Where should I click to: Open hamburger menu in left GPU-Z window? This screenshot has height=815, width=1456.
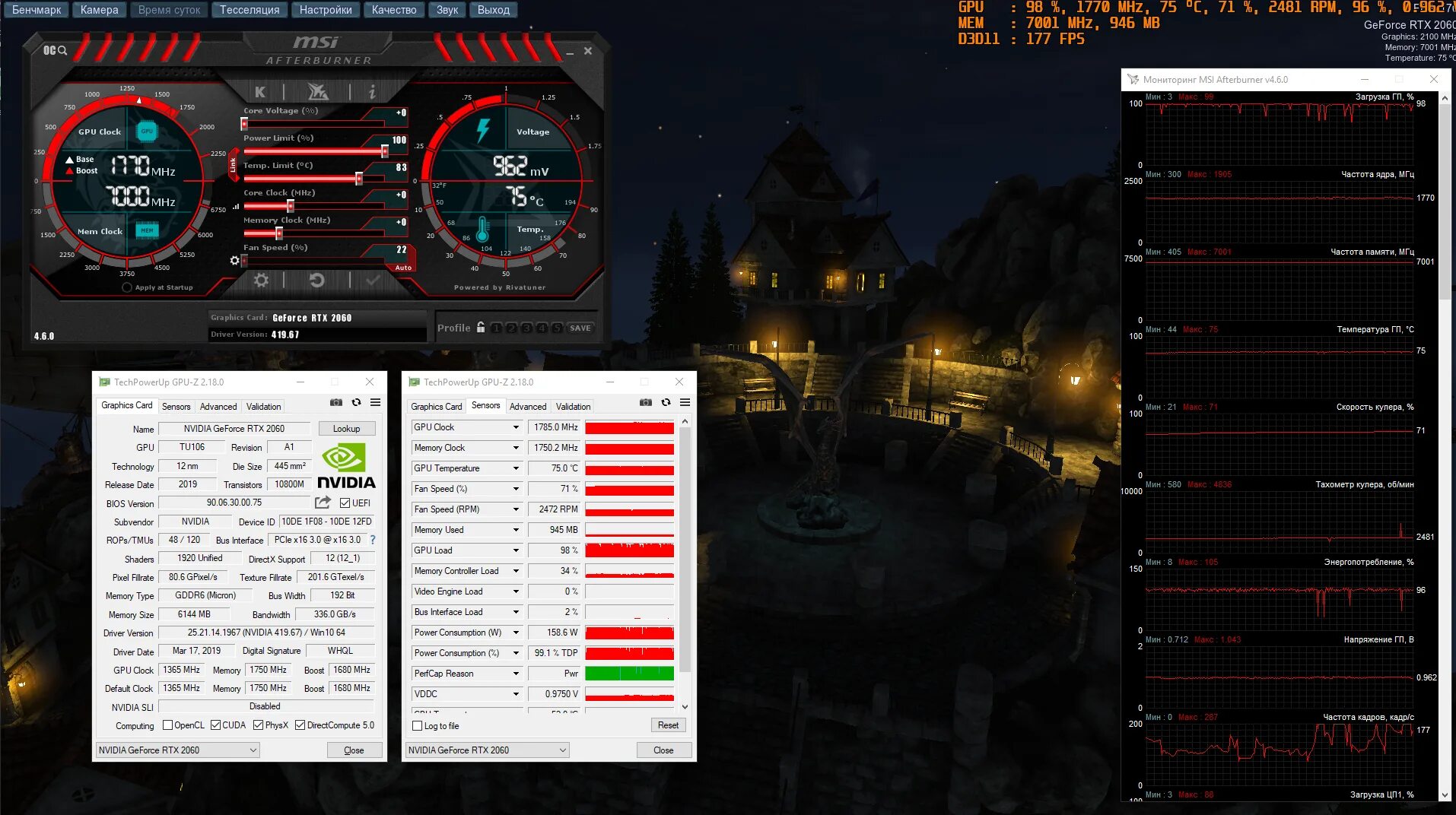click(375, 402)
